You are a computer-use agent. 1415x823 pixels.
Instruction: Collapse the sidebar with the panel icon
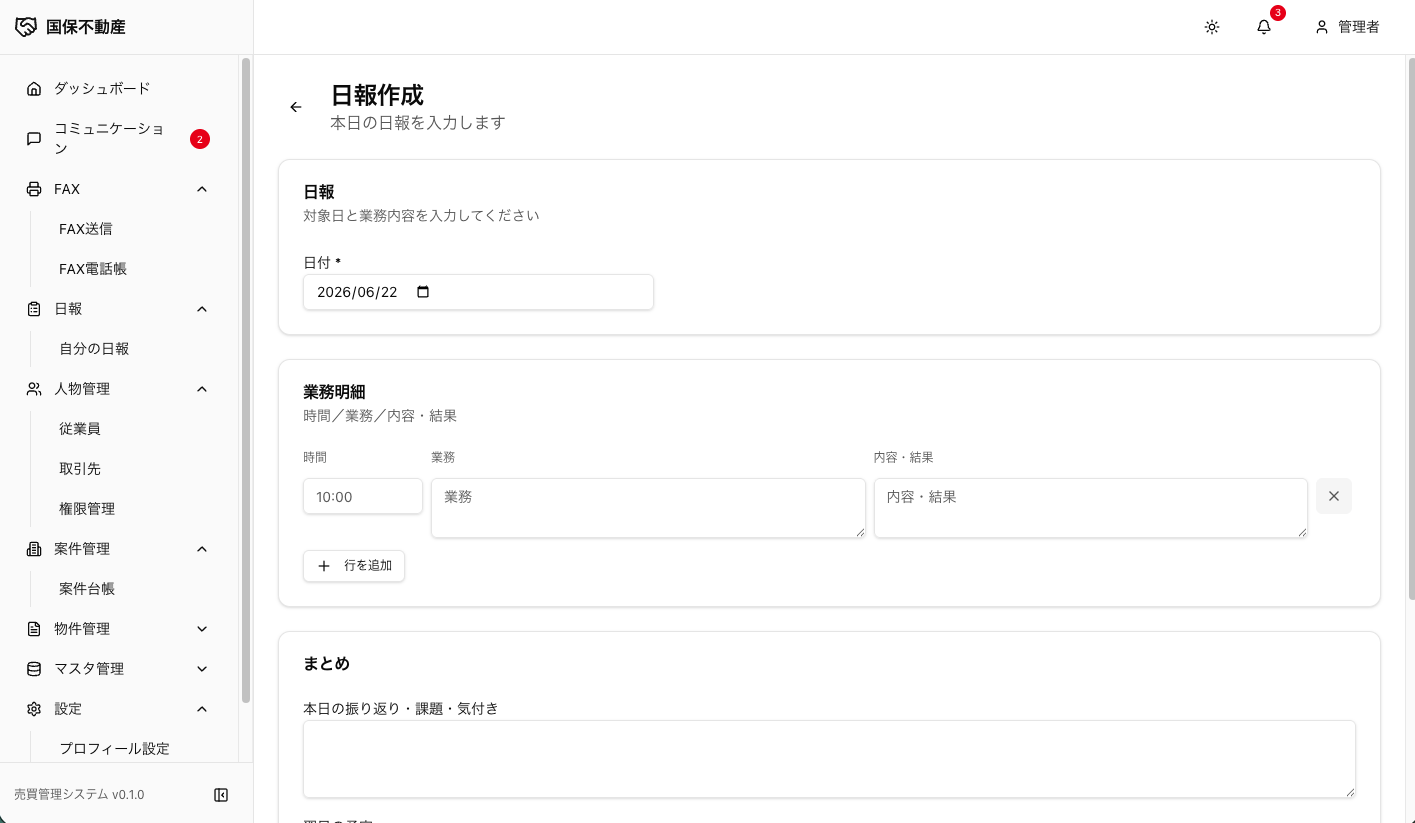click(x=221, y=795)
